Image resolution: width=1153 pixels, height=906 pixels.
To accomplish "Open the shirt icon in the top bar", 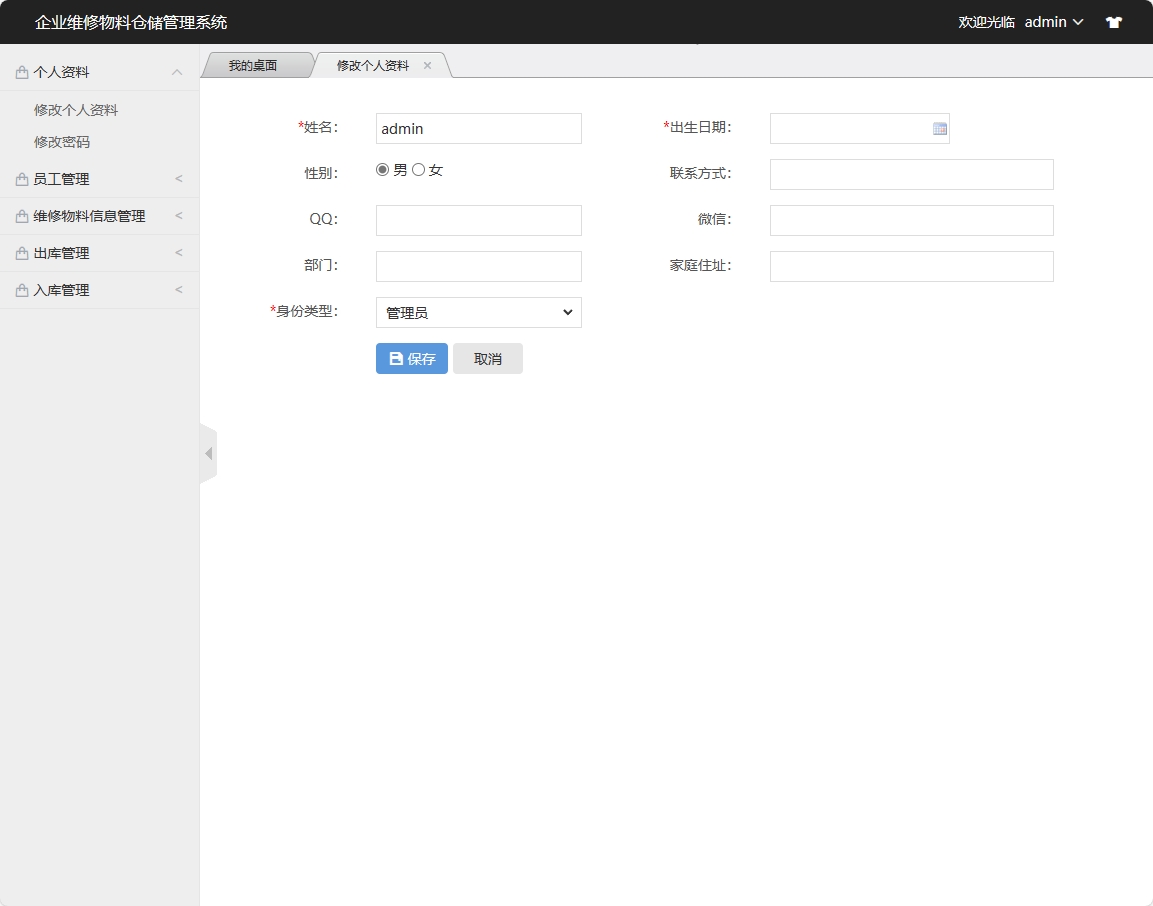I will [1113, 21].
